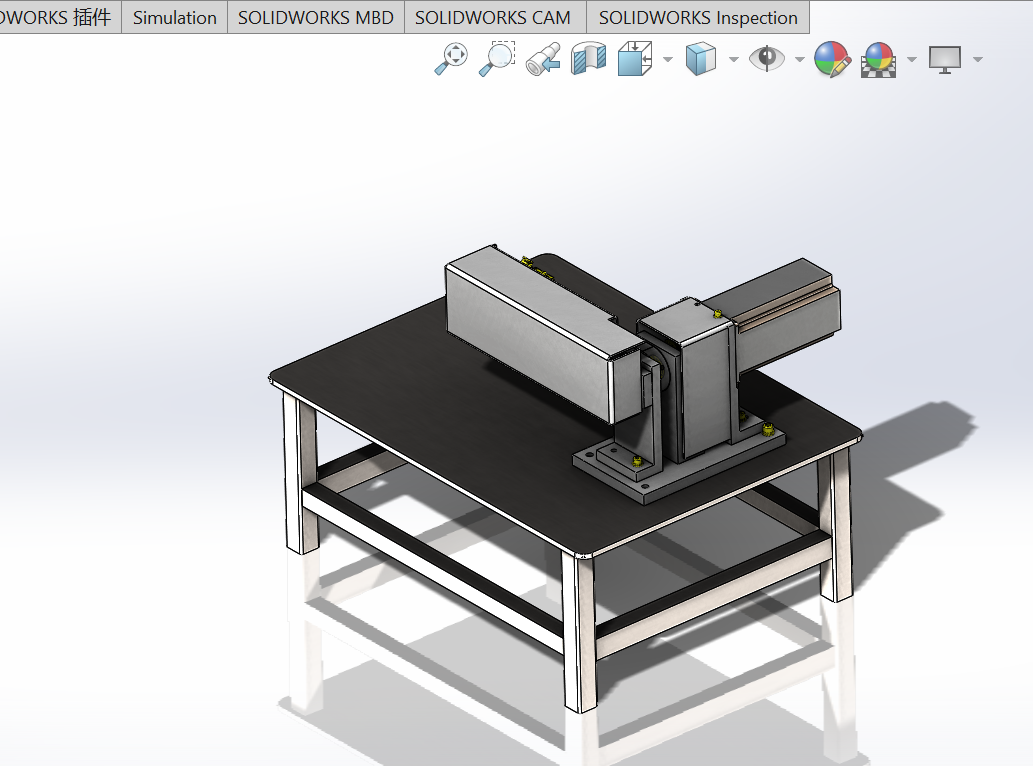The image size is (1033, 766).
Task: Expand the Apply Scene dropdown arrow
Action: click(912, 60)
